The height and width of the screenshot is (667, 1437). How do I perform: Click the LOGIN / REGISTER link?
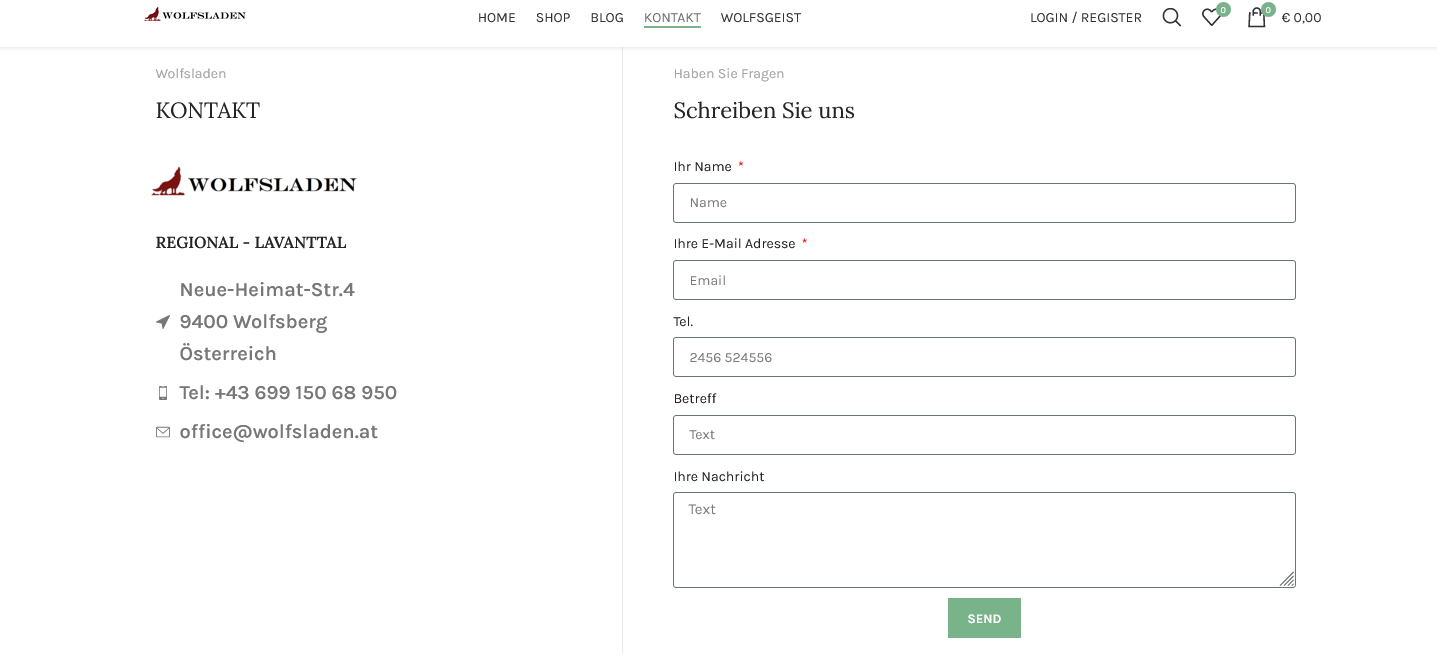pos(1085,18)
